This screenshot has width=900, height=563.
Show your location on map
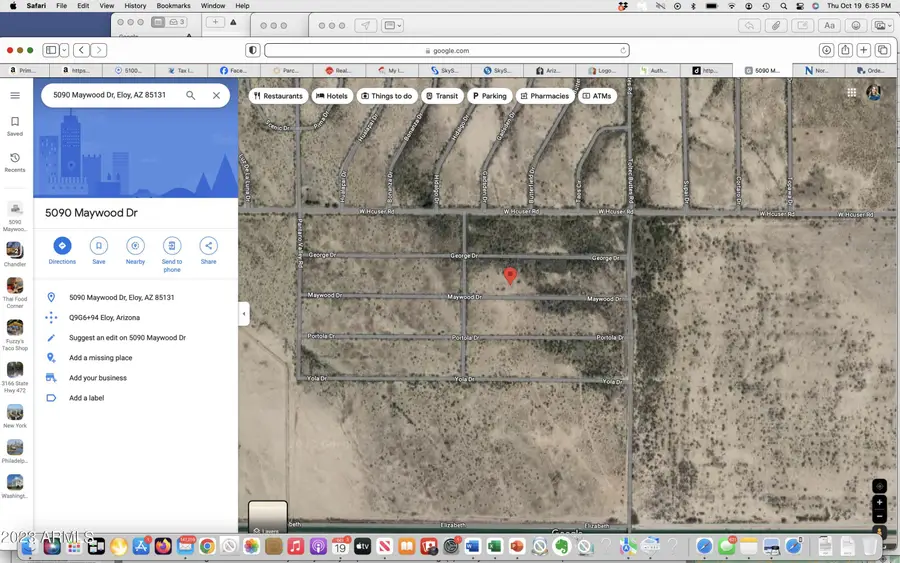coord(879,486)
